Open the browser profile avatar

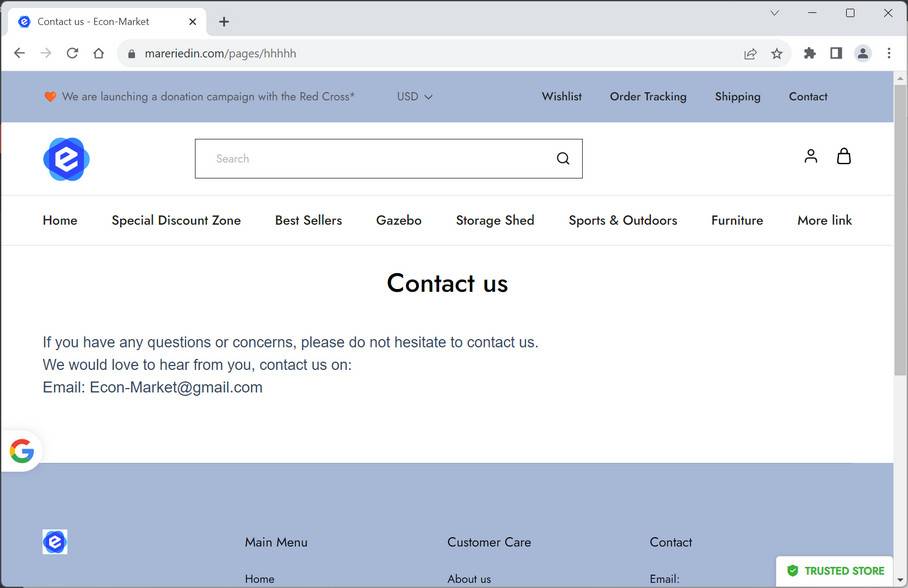(862, 53)
